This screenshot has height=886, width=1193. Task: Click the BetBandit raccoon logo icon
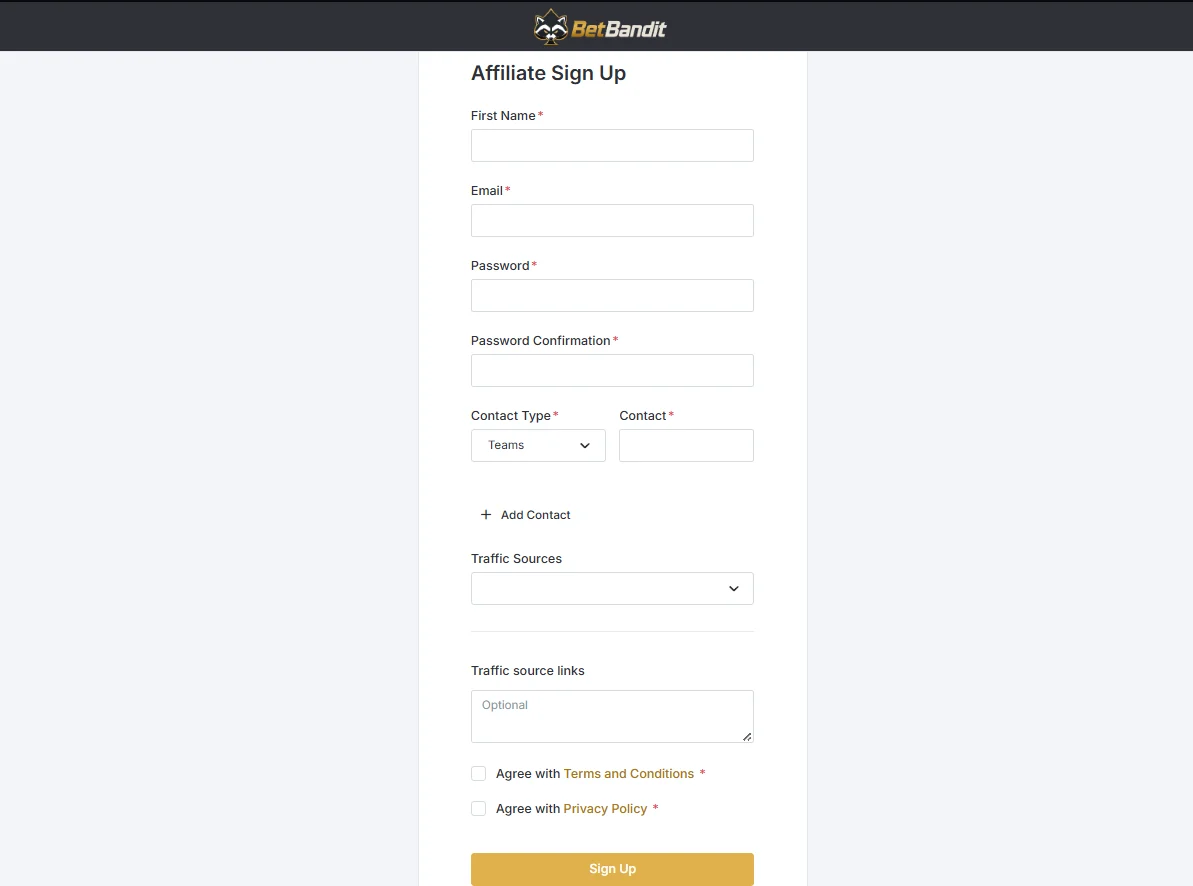pos(550,27)
